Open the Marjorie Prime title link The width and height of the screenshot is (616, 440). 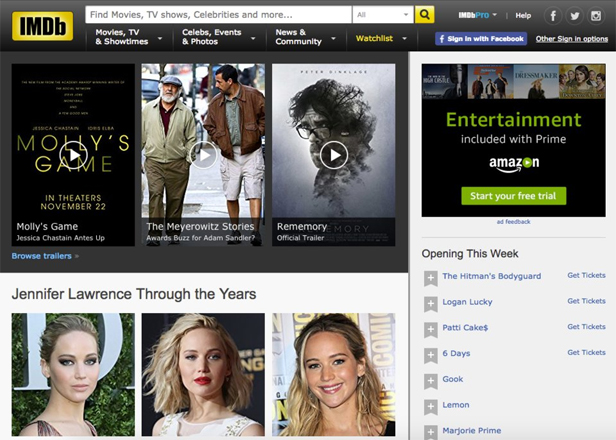[471, 431]
